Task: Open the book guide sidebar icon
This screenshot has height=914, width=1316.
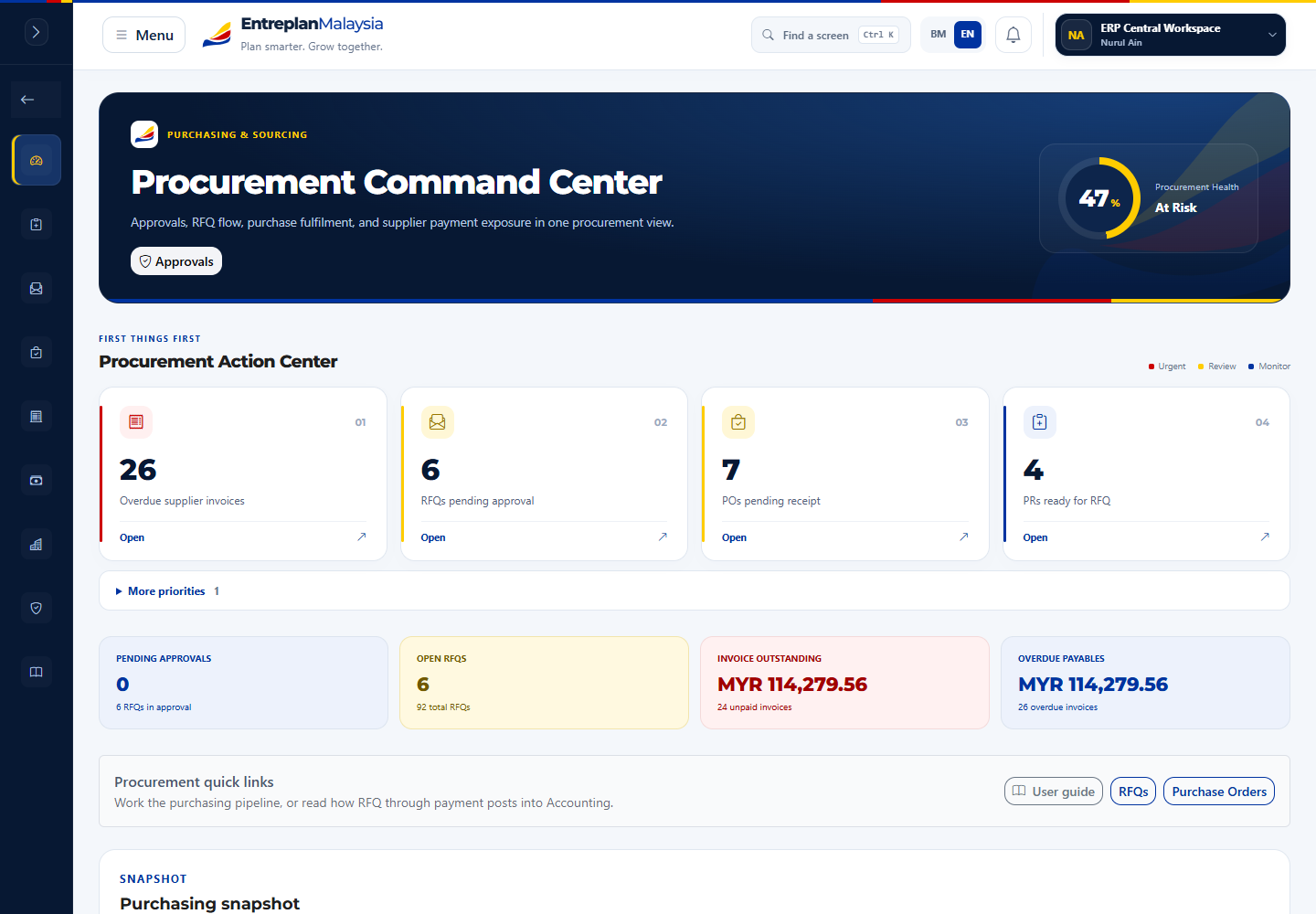Action: click(x=37, y=672)
